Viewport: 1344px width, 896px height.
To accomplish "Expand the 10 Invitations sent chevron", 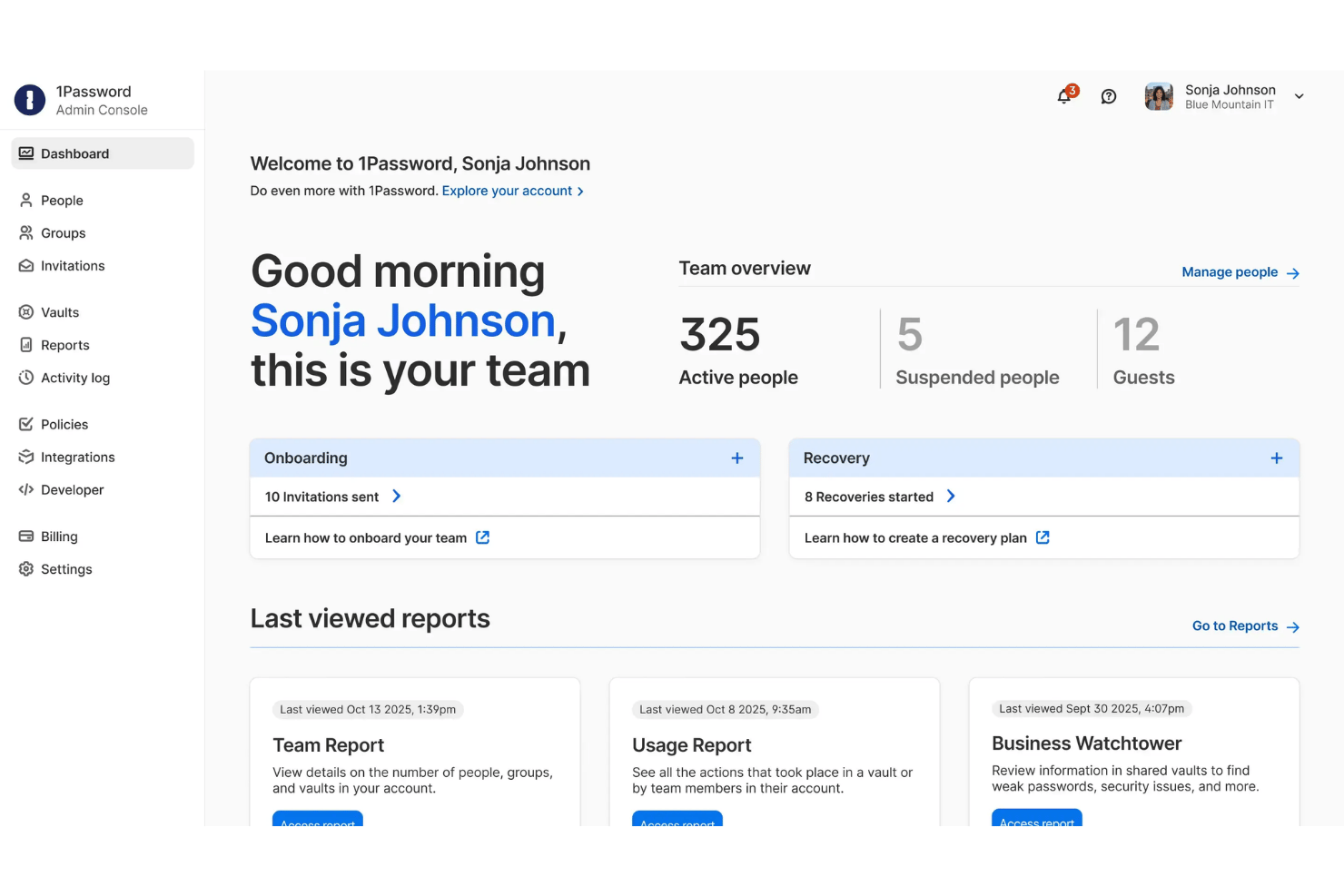I will coord(396,496).
